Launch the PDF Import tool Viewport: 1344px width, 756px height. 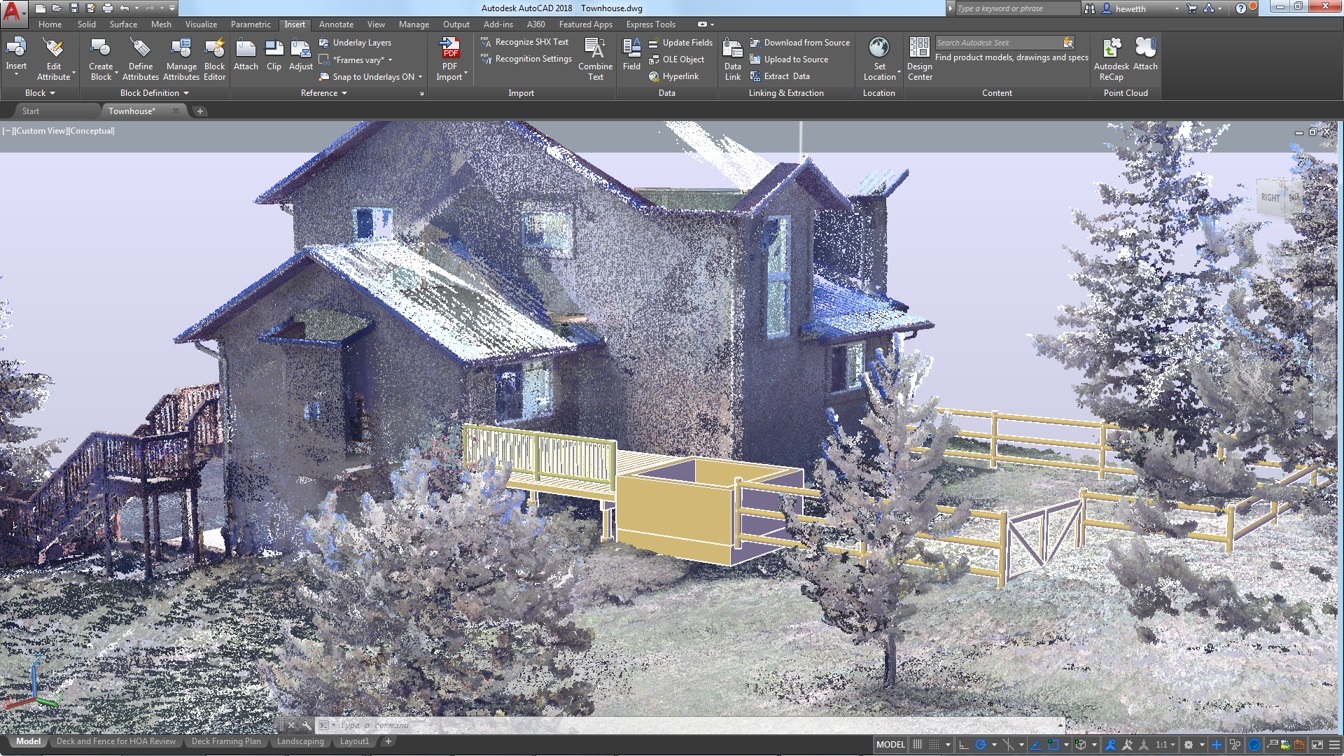coord(449,55)
